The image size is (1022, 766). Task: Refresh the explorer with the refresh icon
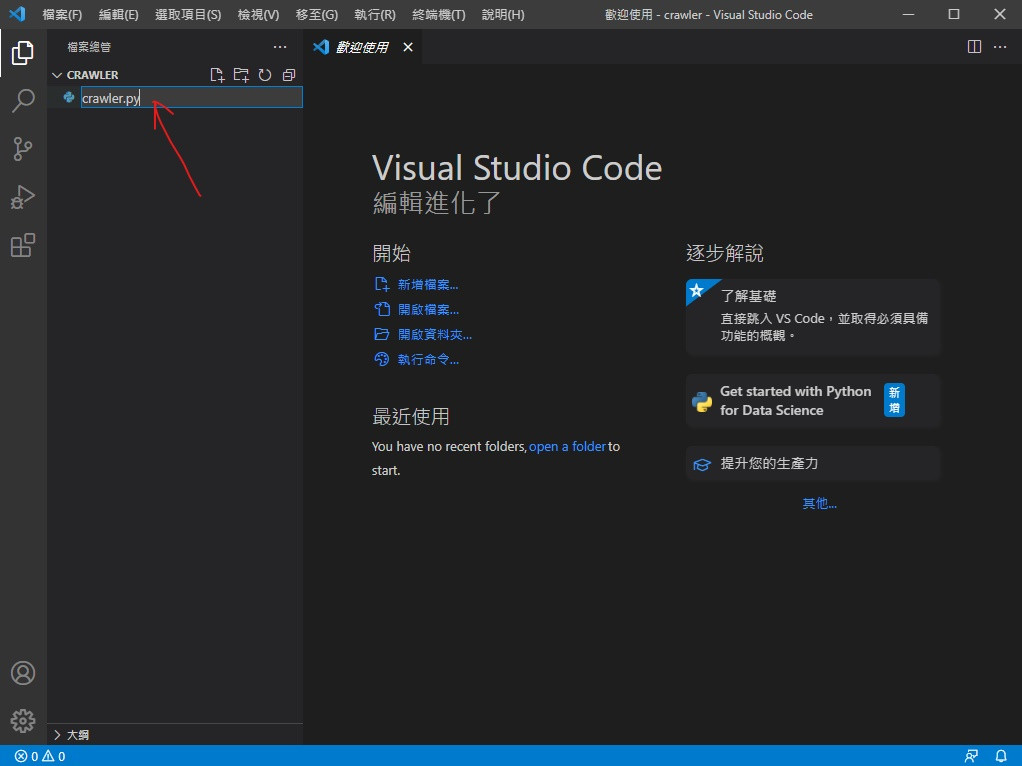[x=265, y=75]
